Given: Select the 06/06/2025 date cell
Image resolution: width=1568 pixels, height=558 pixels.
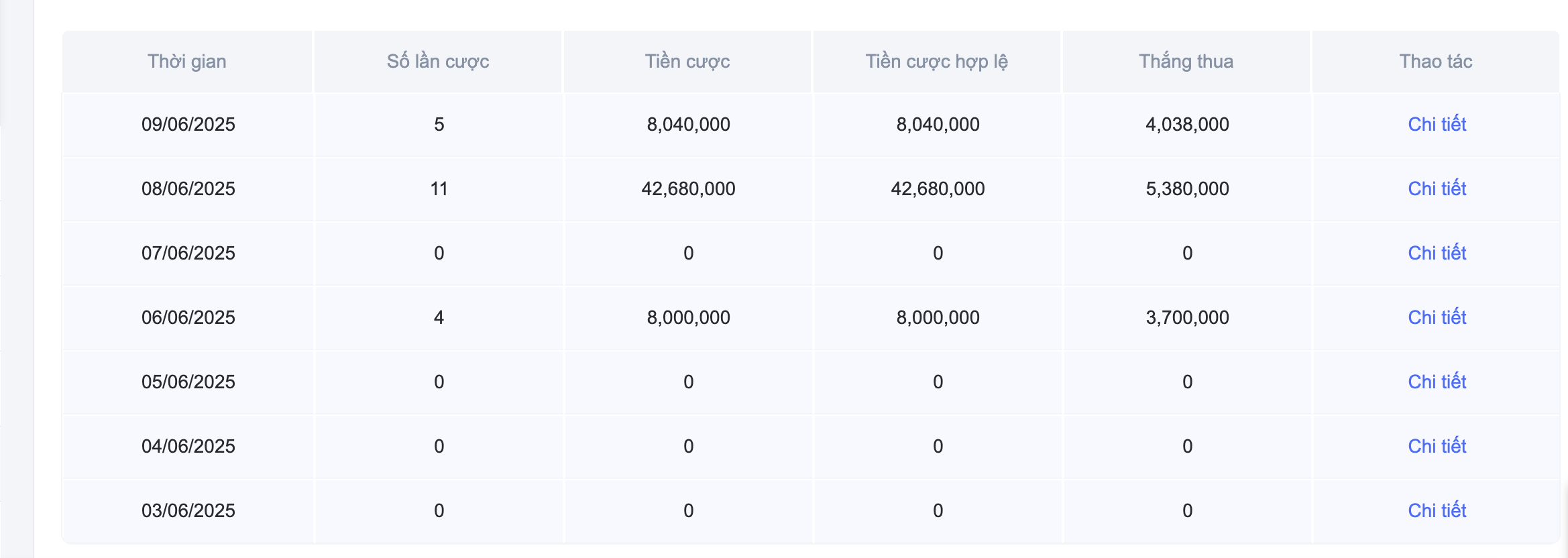Looking at the screenshot, I should click(188, 317).
